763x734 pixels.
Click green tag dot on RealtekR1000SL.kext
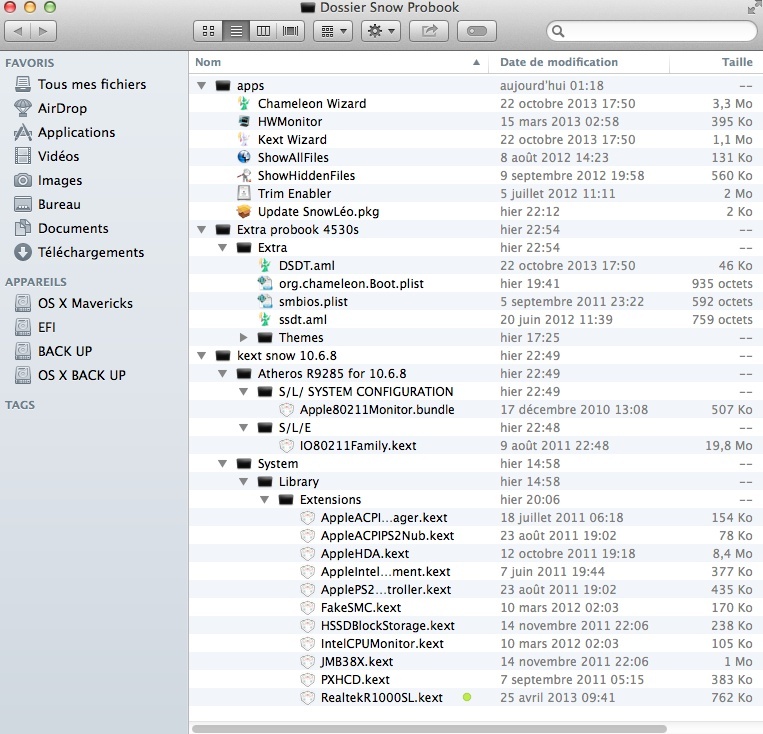(x=467, y=697)
